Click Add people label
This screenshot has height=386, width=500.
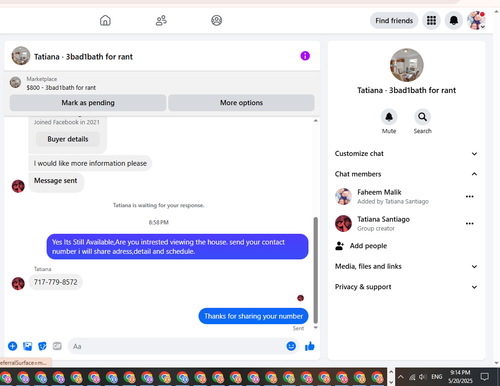pos(368,246)
